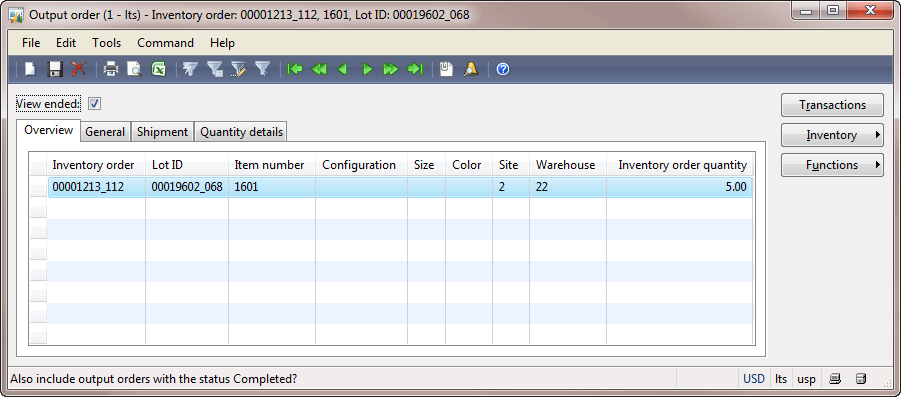
Task: Open the Command menu
Action: 165,43
